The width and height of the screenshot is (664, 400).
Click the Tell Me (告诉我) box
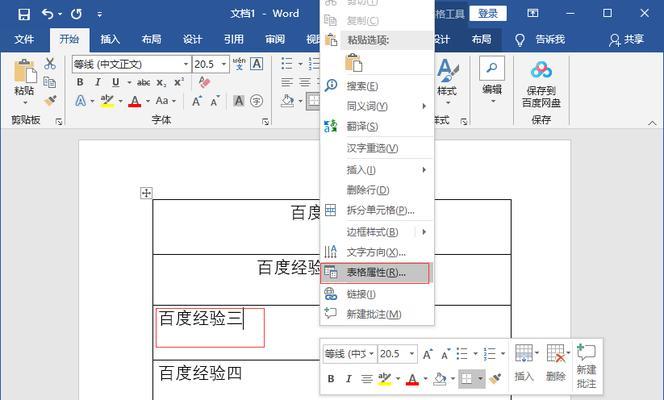coord(540,40)
